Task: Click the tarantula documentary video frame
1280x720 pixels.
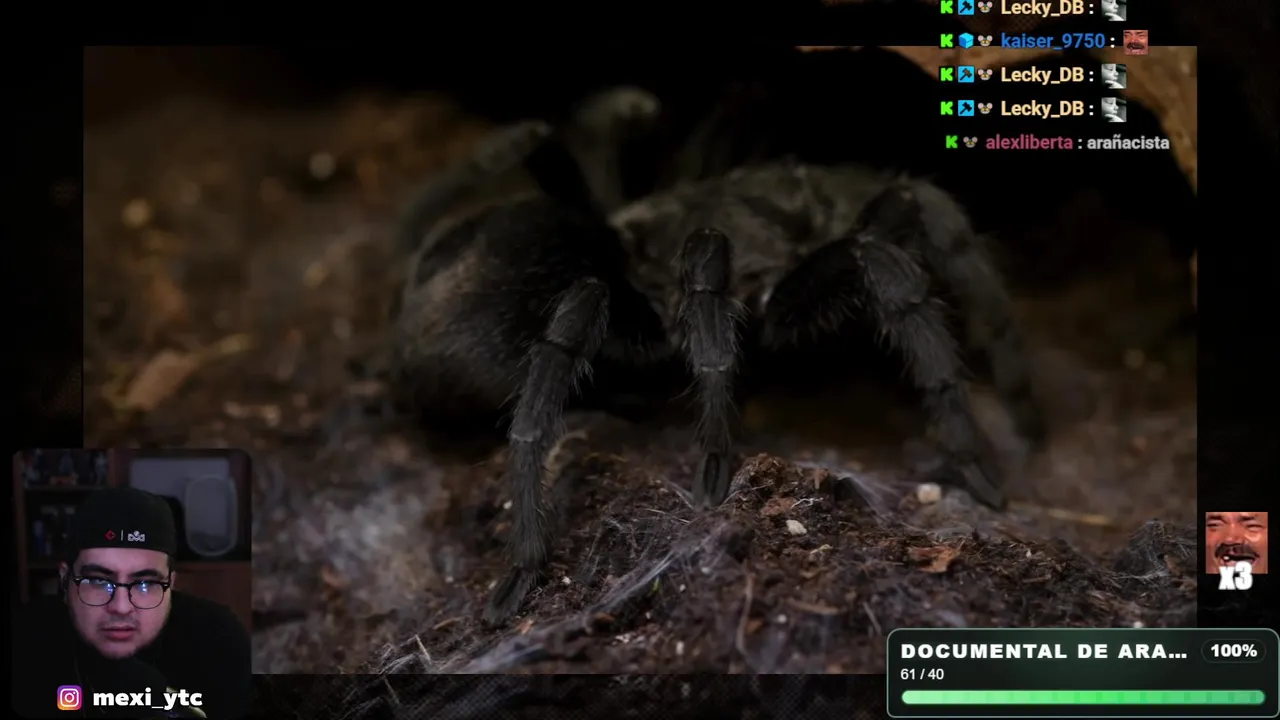Action: click(640, 359)
